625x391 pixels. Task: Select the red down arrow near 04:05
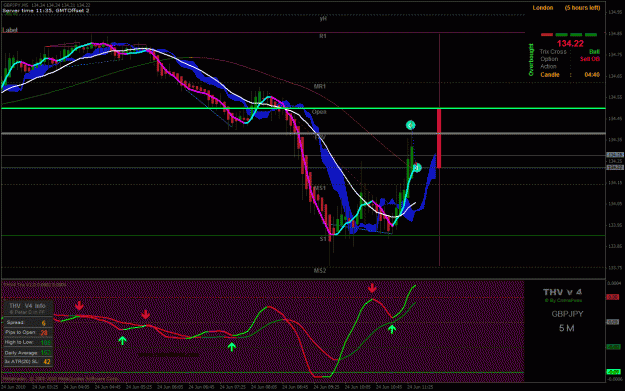79,306
